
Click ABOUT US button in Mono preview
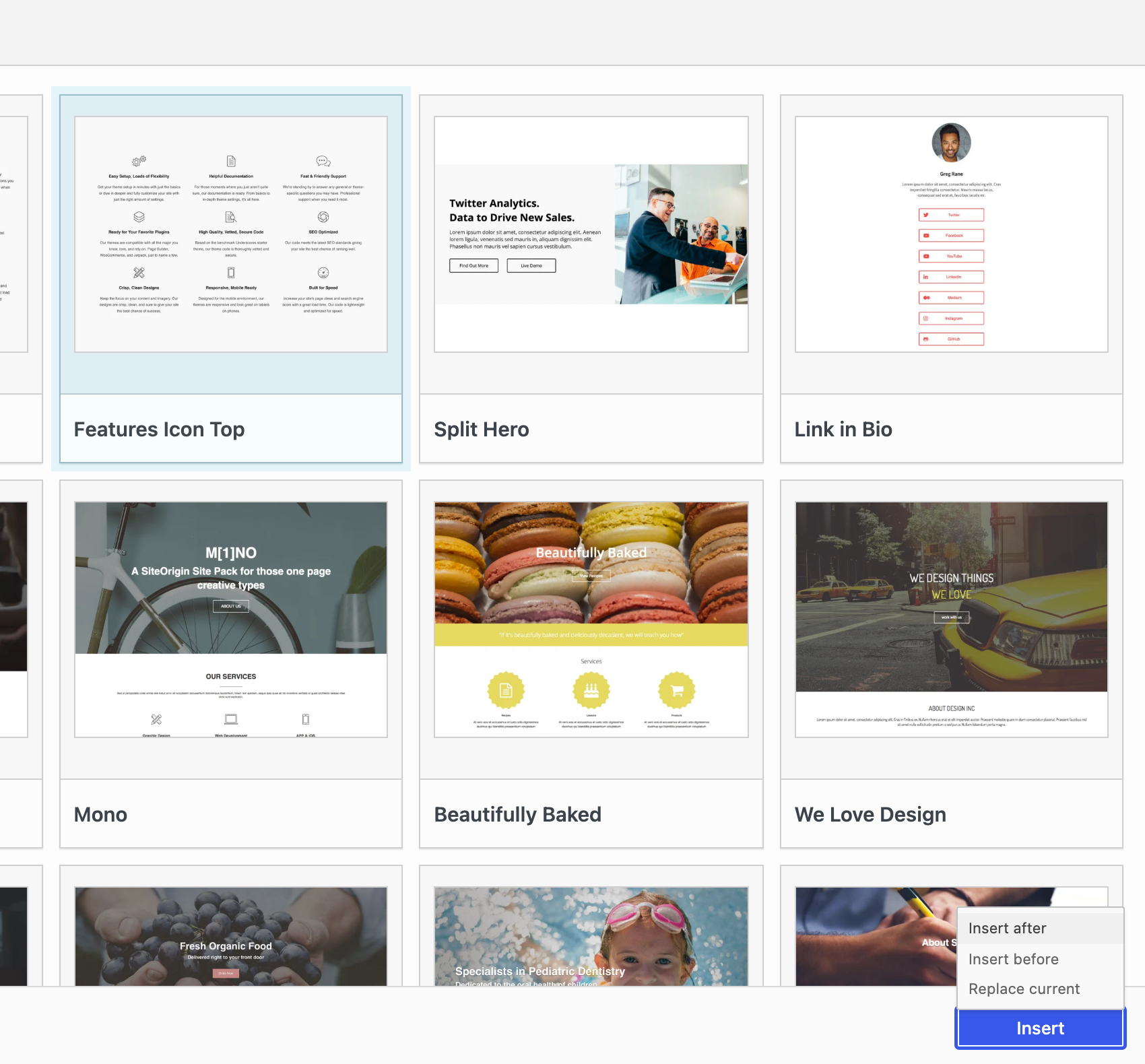pyautogui.click(x=231, y=606)
